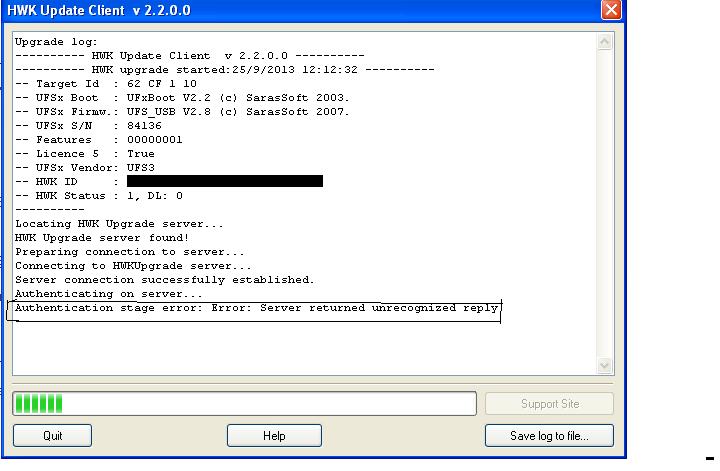
Task: Select 'Connecting to HWKUpgrade server...' line
Action: [x=133, y=266]
